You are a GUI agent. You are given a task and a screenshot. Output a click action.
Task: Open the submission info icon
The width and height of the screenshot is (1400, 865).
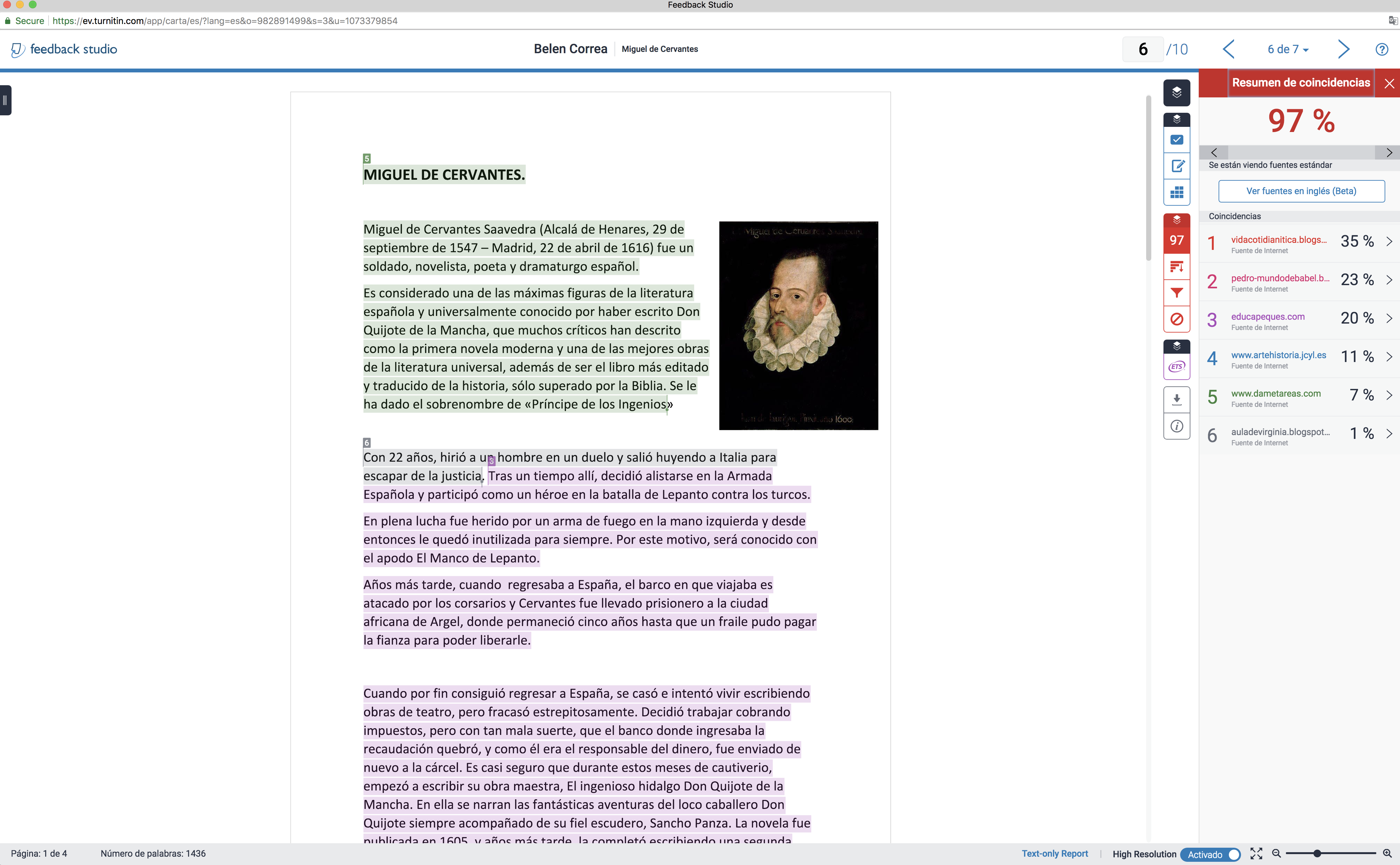click(1176, 426)
